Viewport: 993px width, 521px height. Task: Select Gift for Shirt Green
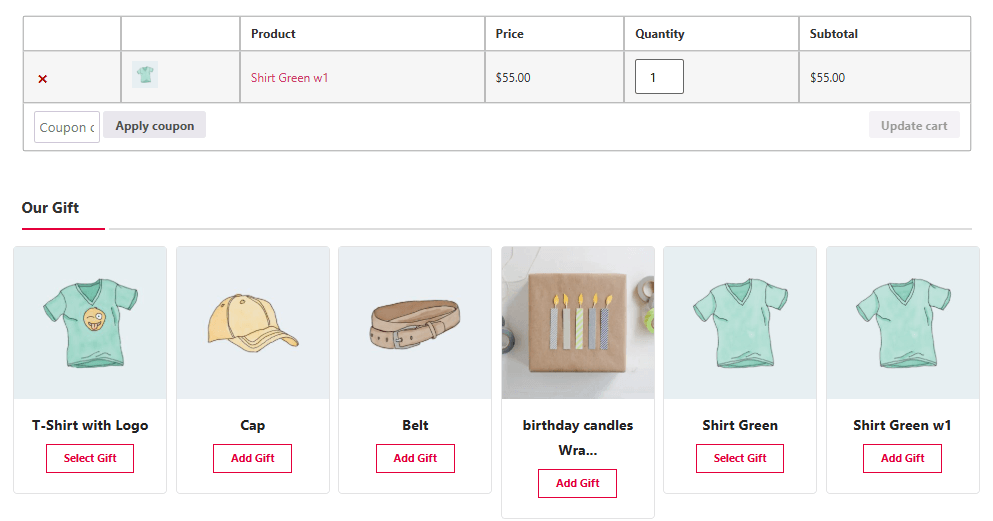point(740,458)
